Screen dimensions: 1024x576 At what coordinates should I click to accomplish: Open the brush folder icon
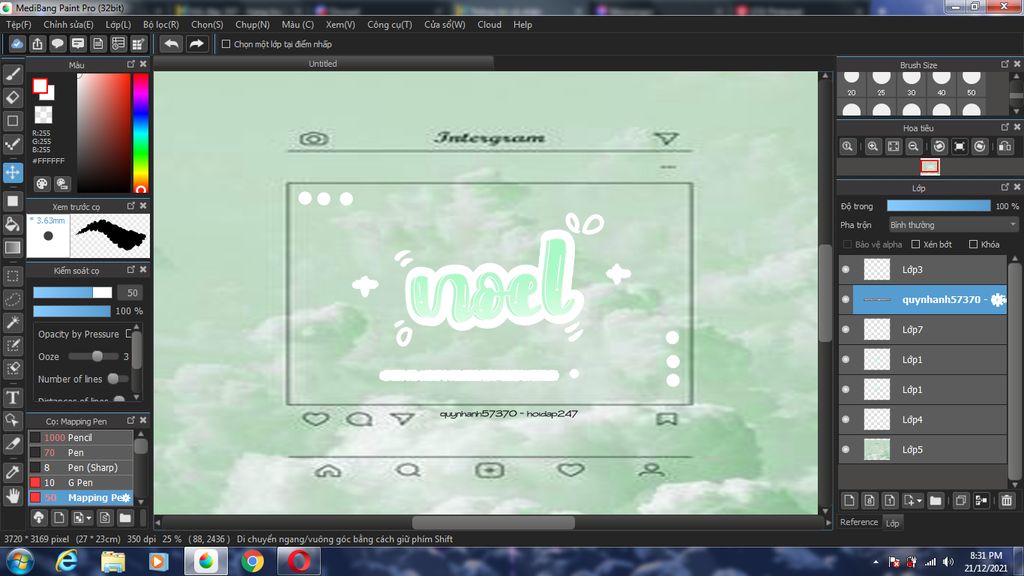point(125,518)
